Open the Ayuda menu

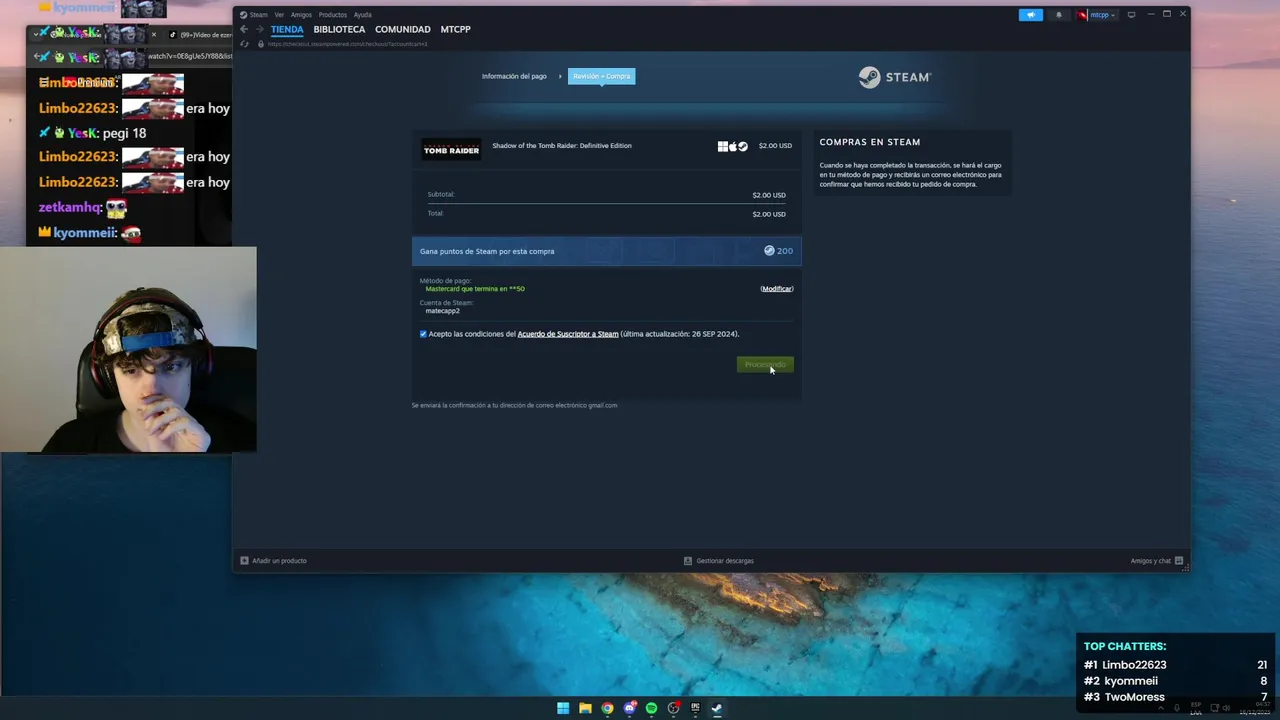tap(362, 15)
